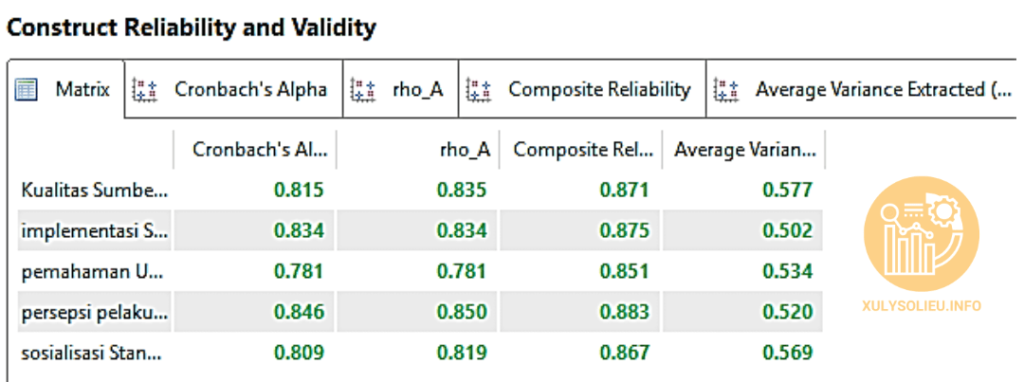Select the implementasi S... row label
Image resolution: width=1024 pixels, height=382 pixels.
(95, 231)
